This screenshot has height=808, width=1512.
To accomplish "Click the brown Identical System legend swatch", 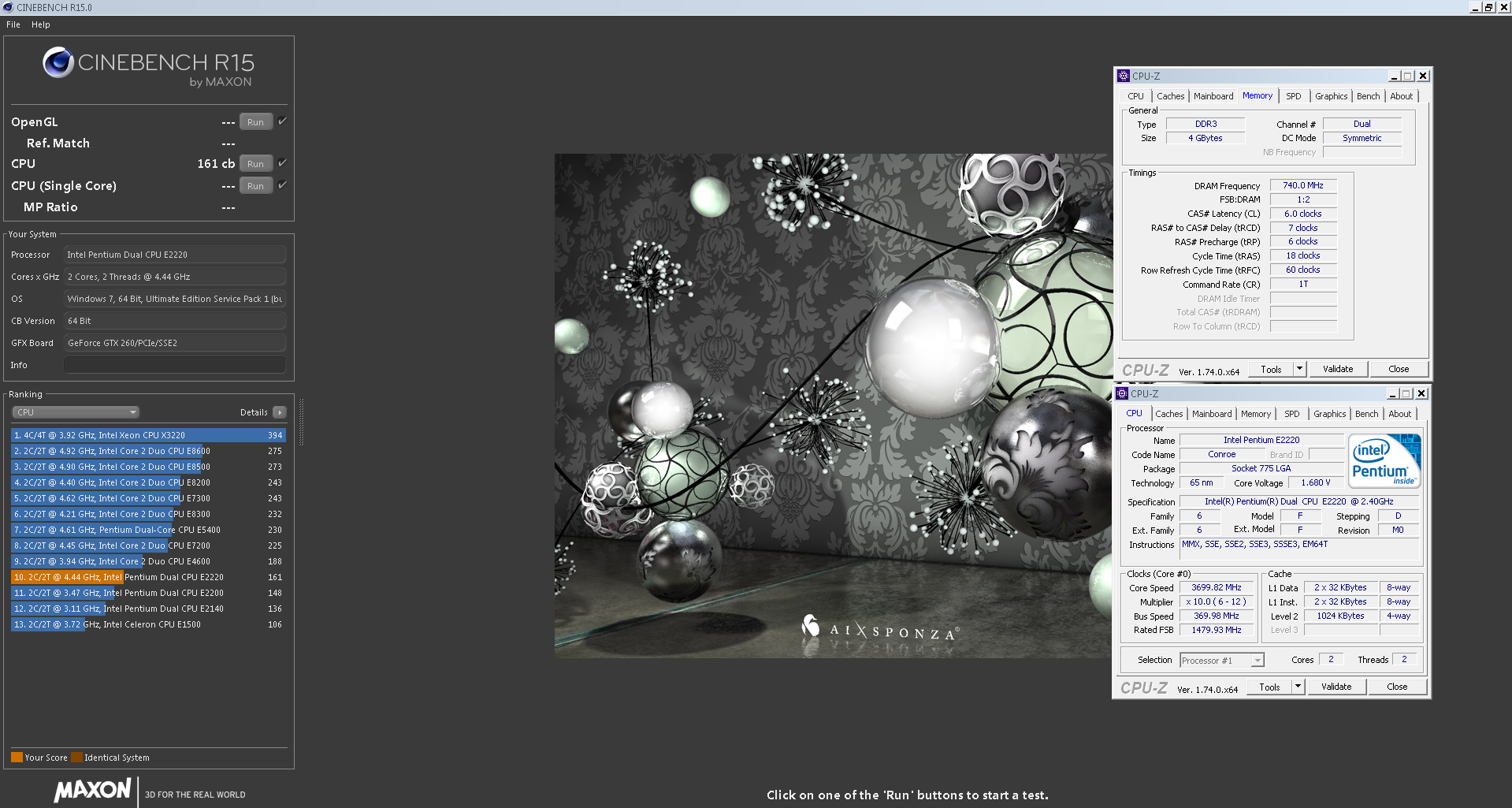I will [76, 758].
